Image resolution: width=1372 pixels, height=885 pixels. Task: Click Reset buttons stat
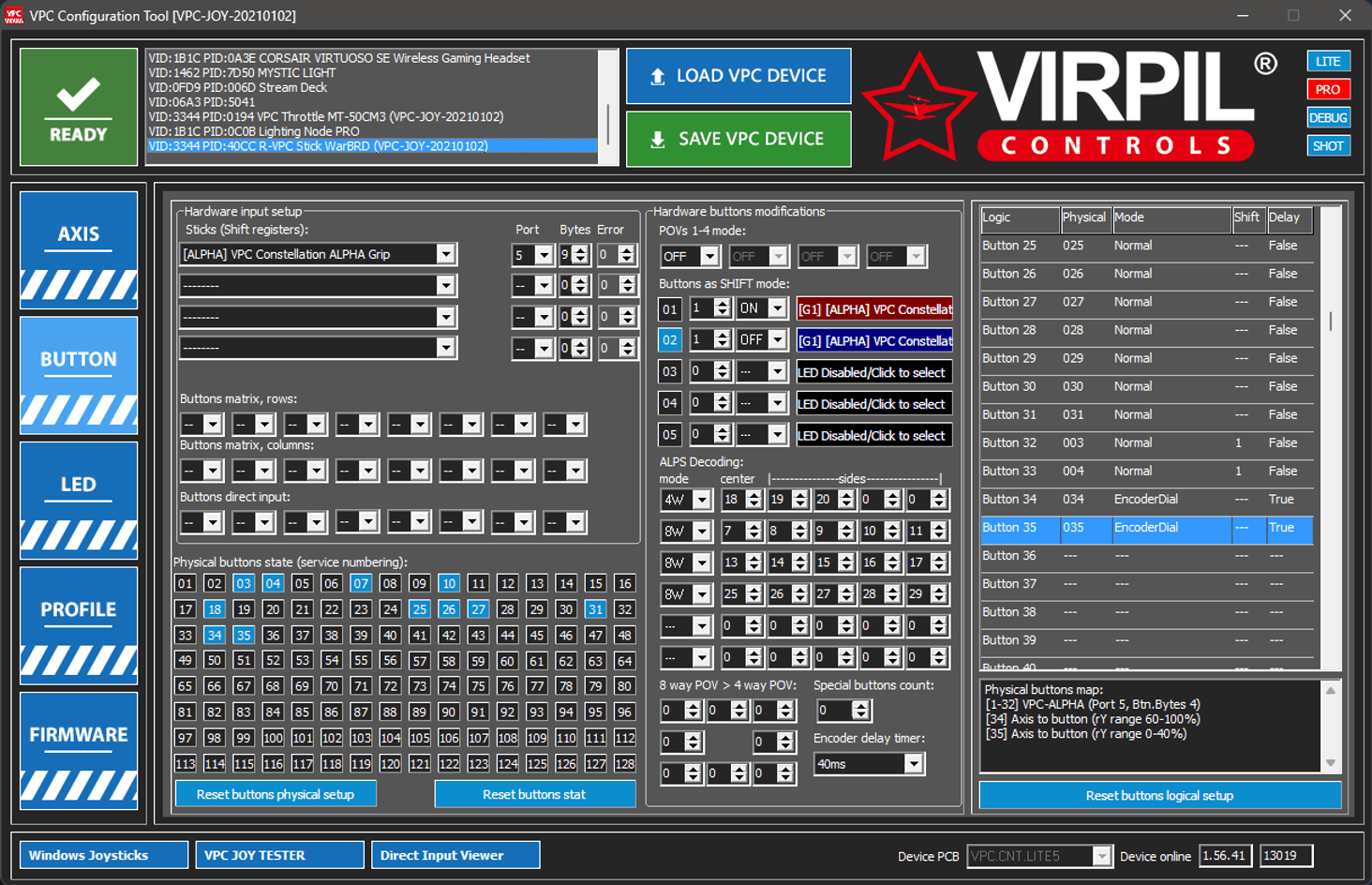(x=534, y=794)
